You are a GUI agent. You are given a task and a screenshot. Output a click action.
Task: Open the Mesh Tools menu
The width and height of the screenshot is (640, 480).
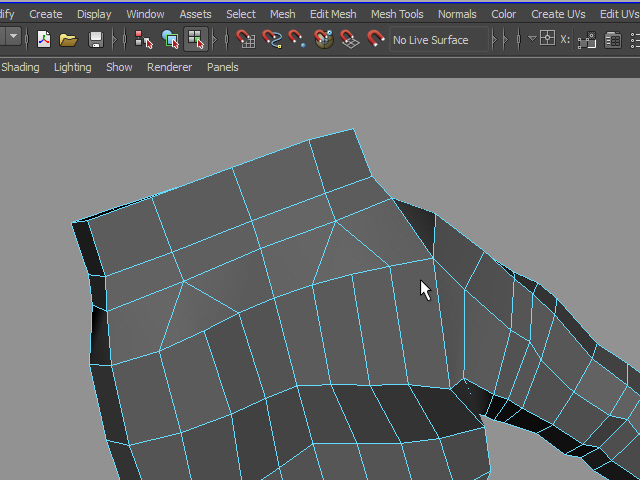[397, 14]
